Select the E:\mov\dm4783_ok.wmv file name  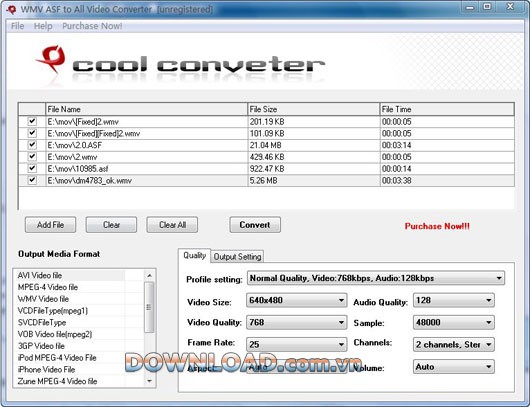click(90, 181)
